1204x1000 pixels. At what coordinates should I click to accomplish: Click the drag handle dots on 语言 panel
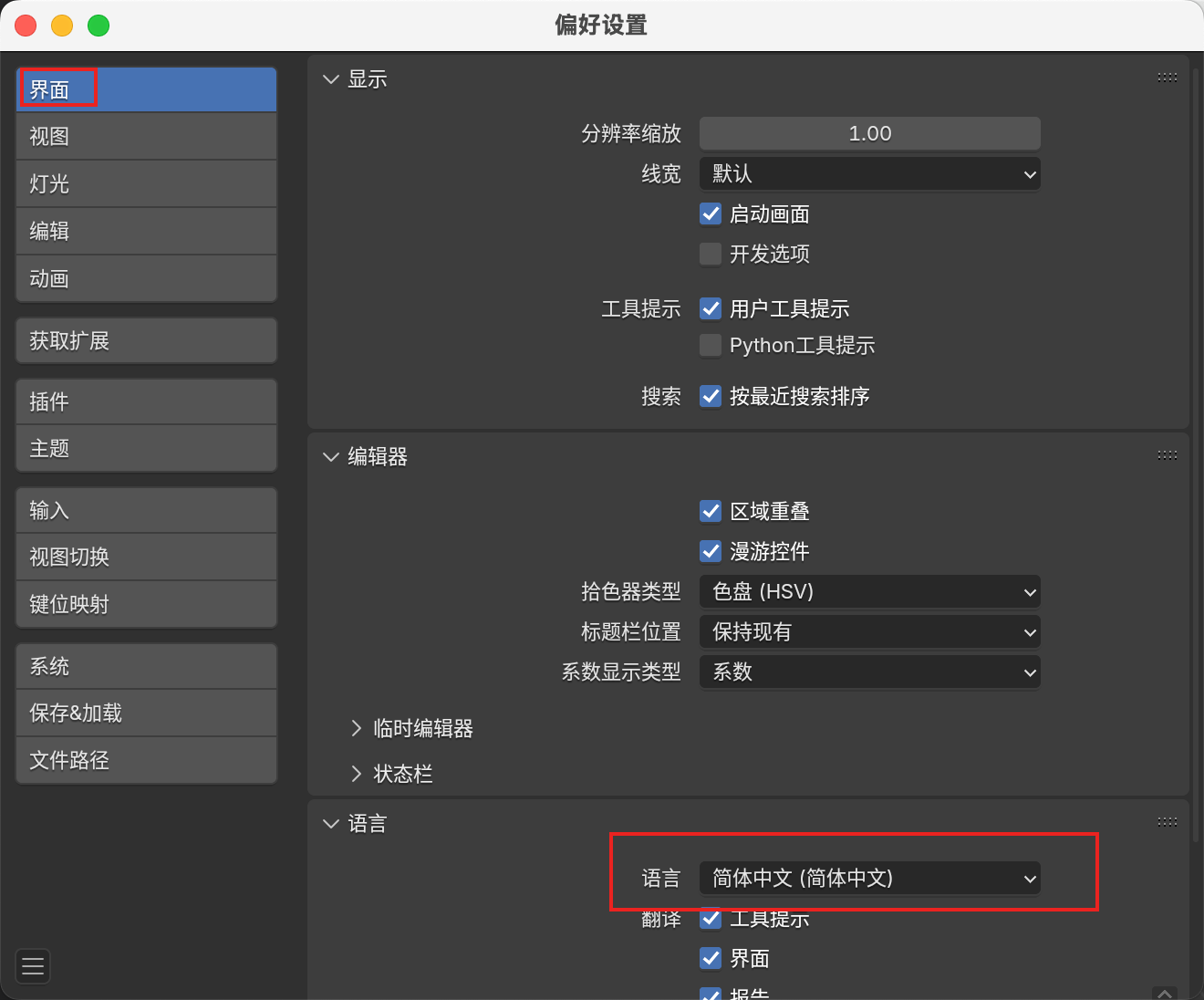point(1168,821)
